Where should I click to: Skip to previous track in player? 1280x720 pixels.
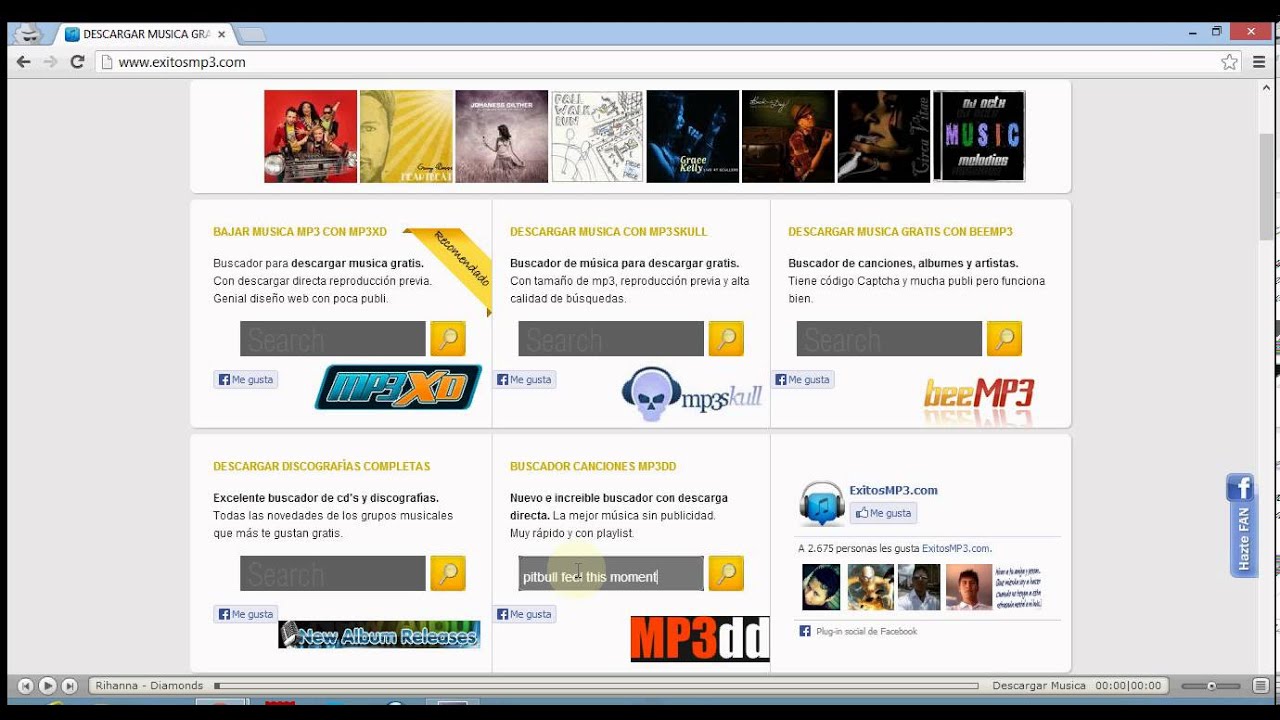pyautogui.click(x=26, y=686)
